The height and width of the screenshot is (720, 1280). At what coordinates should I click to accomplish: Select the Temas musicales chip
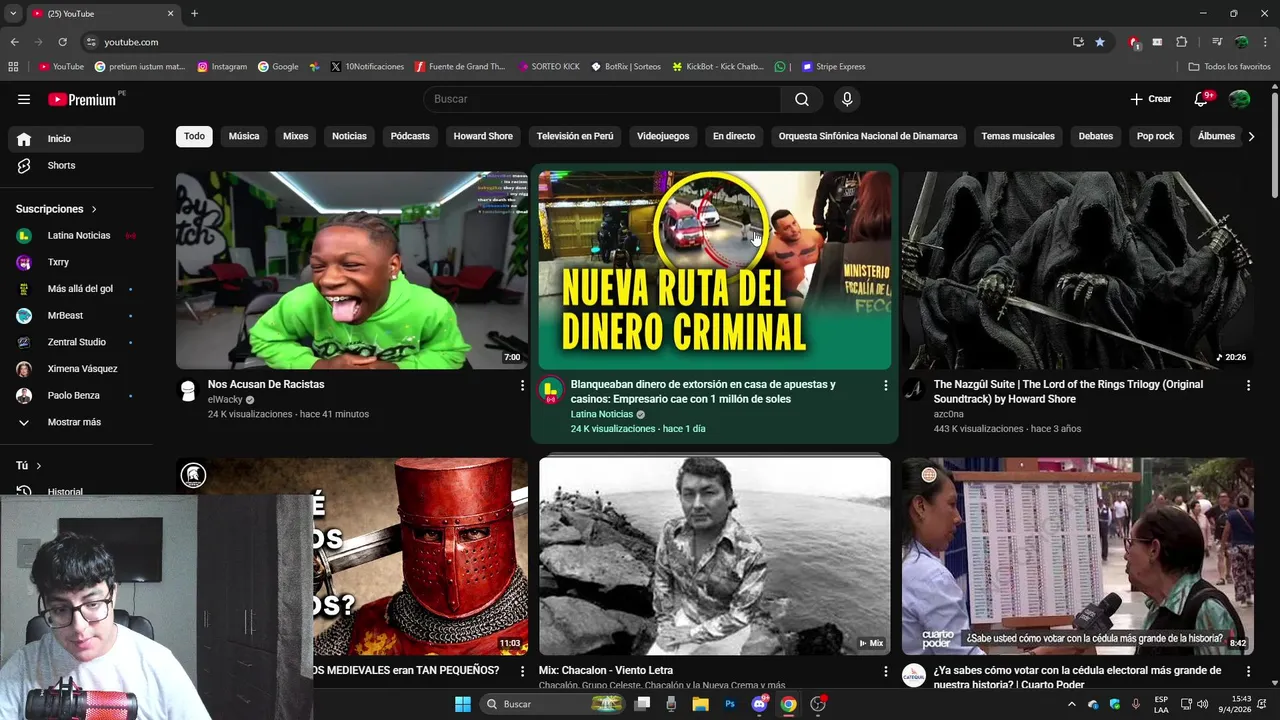coord(1018,136)
